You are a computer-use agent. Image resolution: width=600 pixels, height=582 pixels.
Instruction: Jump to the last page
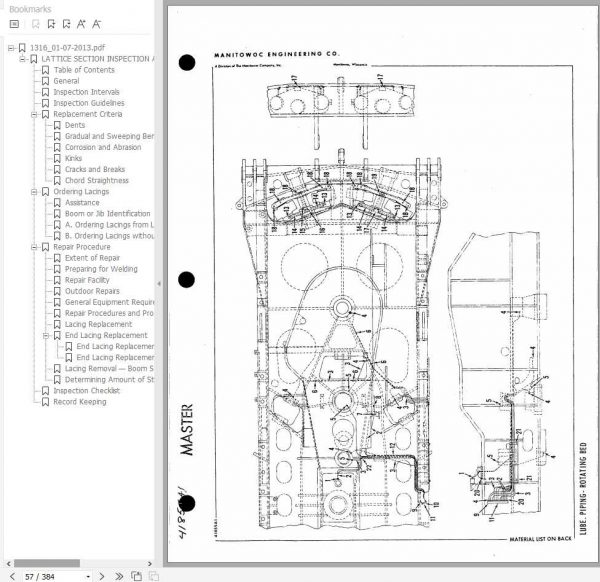pos(119,576)
